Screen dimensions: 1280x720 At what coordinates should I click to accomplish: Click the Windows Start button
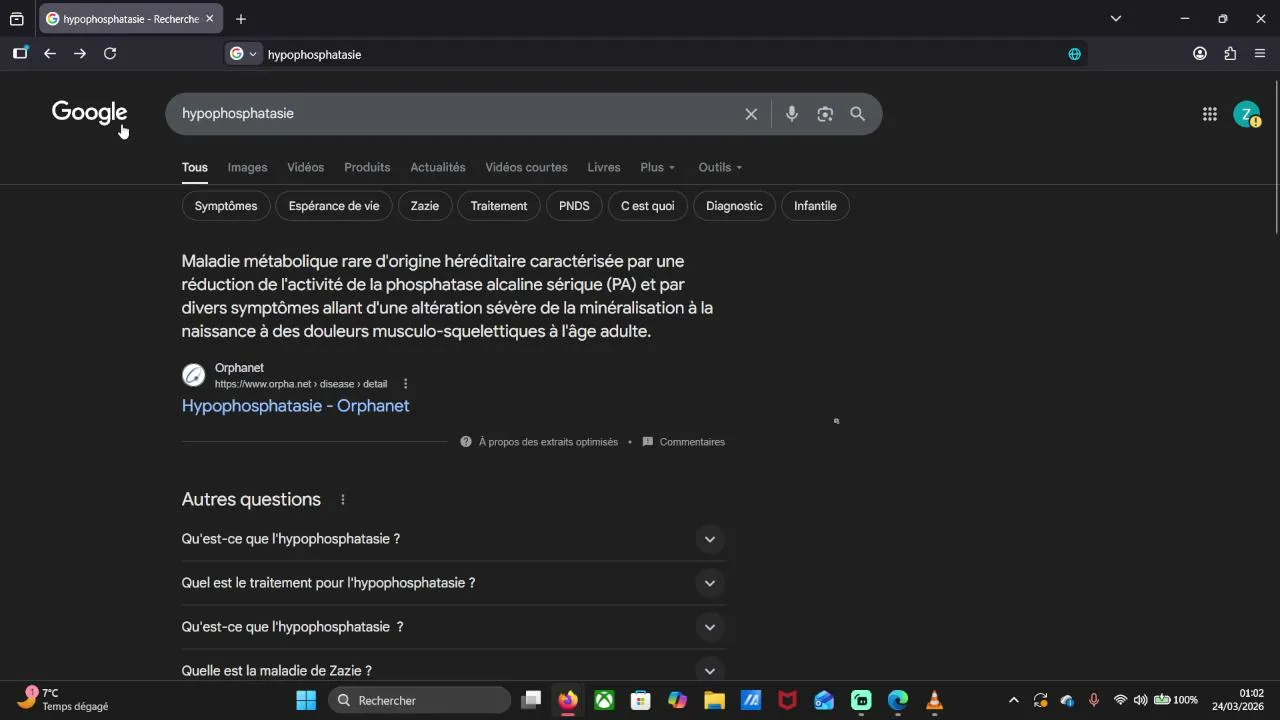click(306, 700)
